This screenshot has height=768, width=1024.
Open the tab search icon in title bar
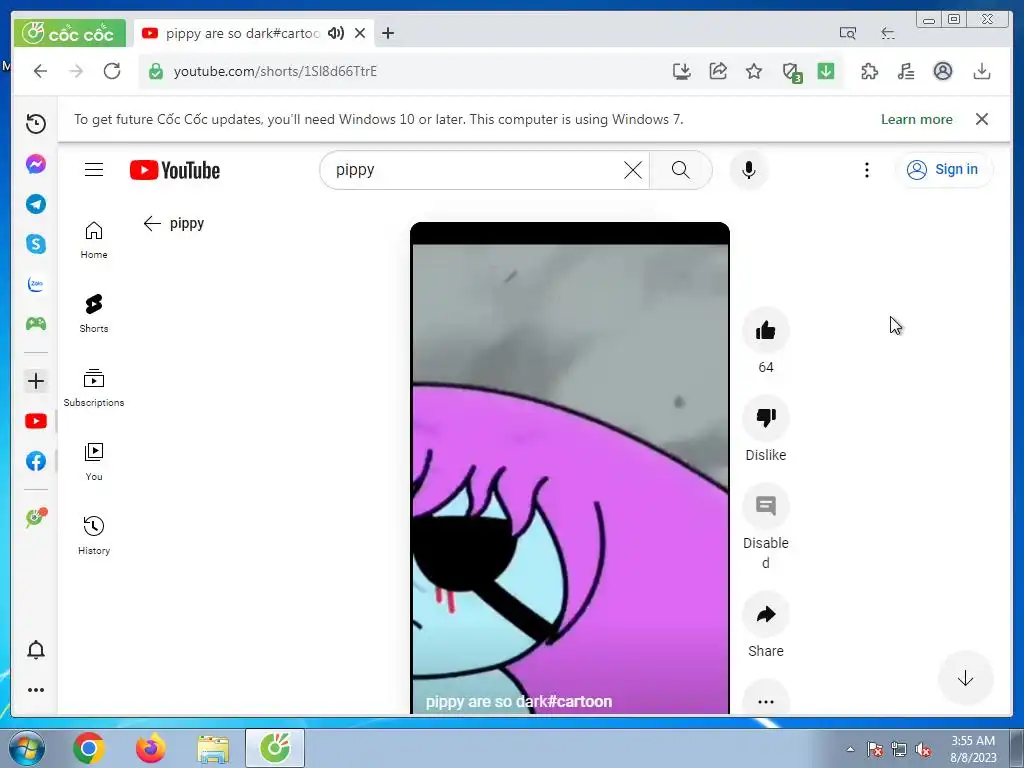click(848, 33)
